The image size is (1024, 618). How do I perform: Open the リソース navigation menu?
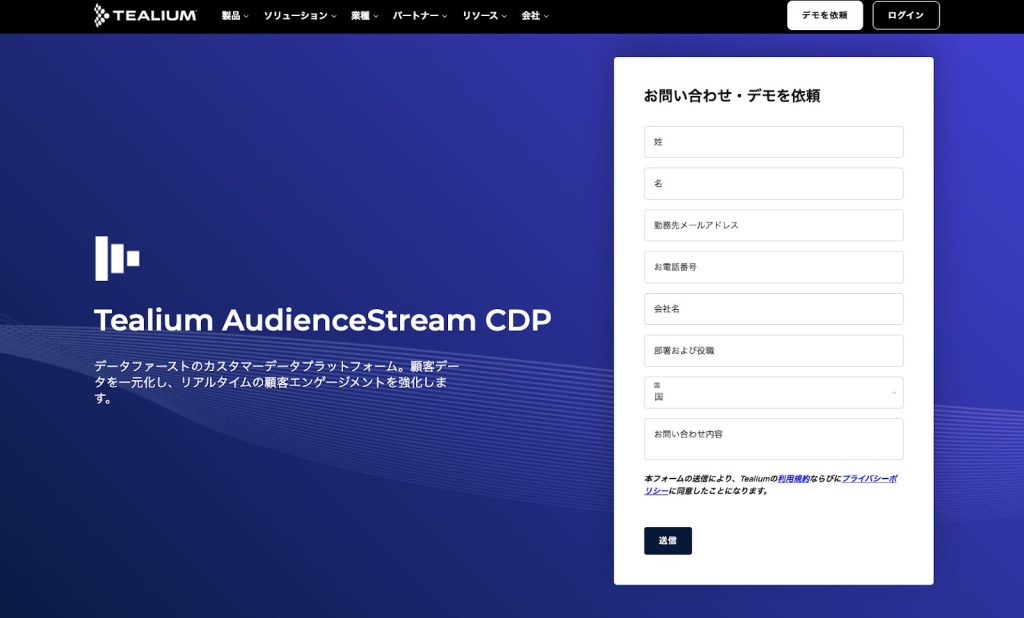point(484,16)
